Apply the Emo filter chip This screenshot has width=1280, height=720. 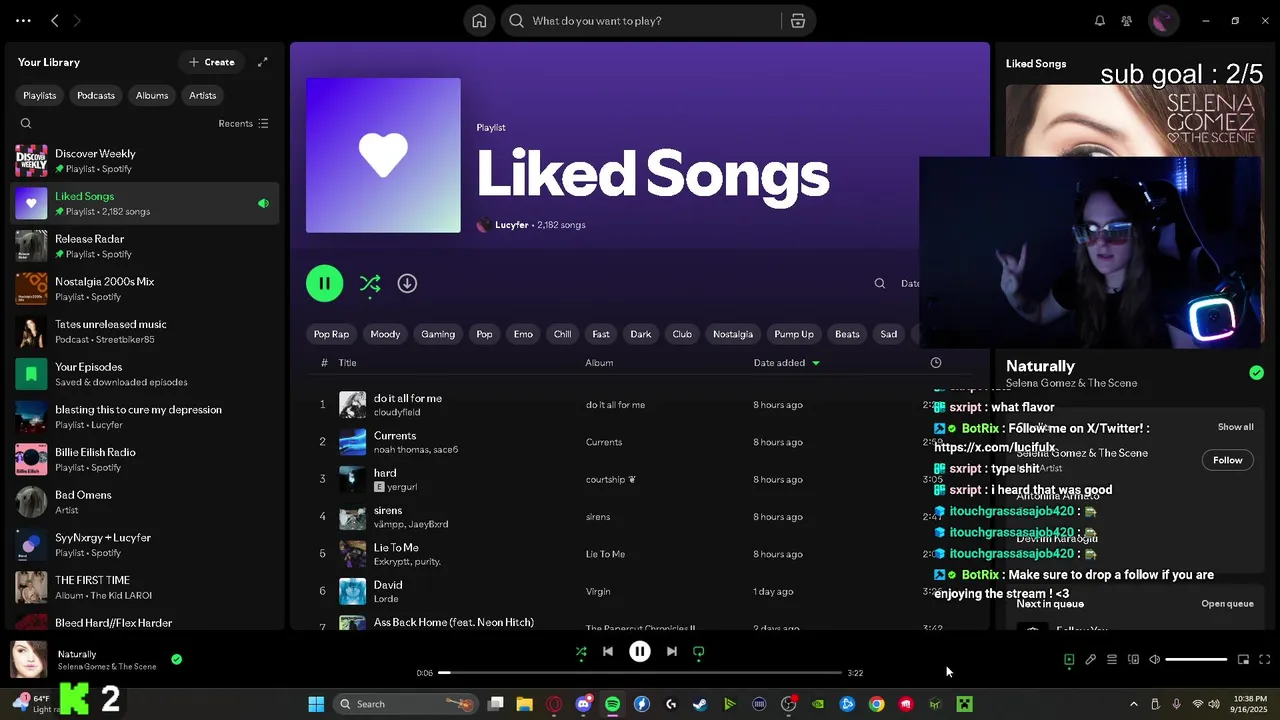(523, 334)
